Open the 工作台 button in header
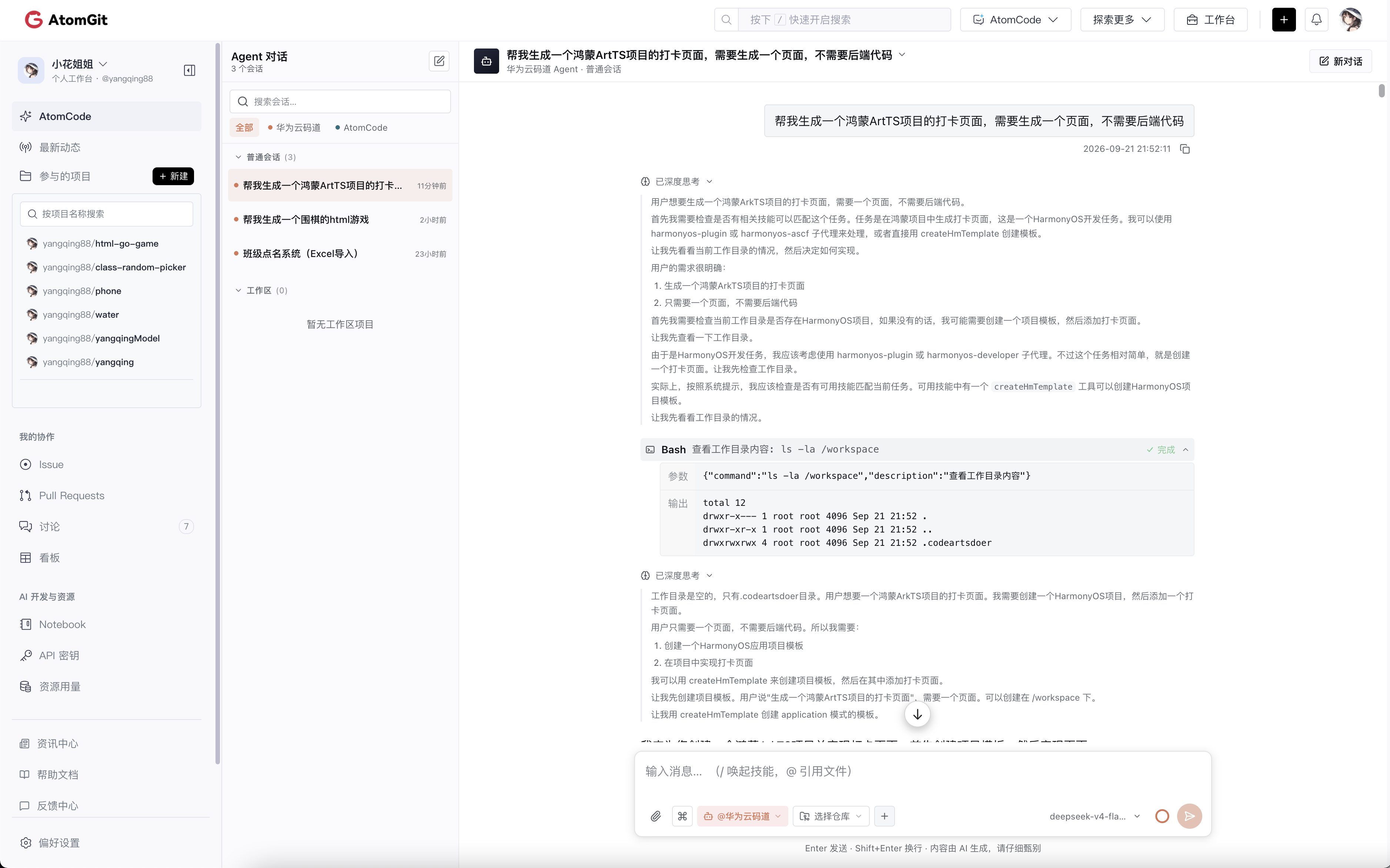 (1210, 20)
